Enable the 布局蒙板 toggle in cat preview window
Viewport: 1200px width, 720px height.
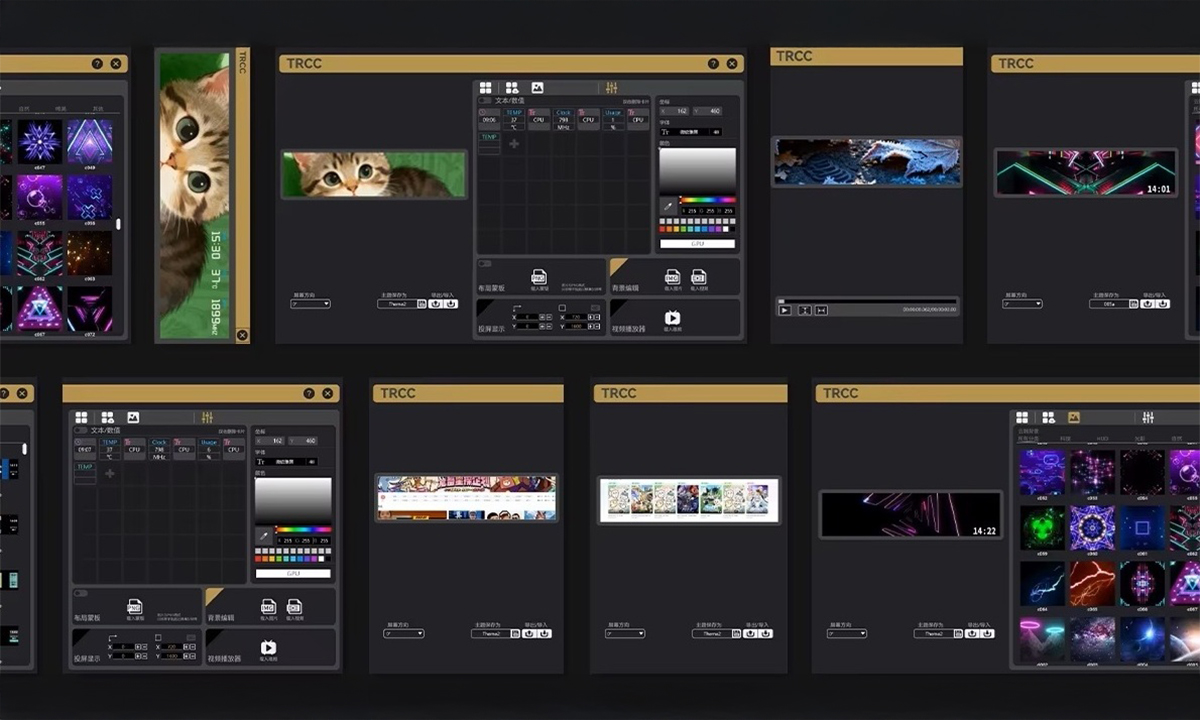tap(485, 264)
